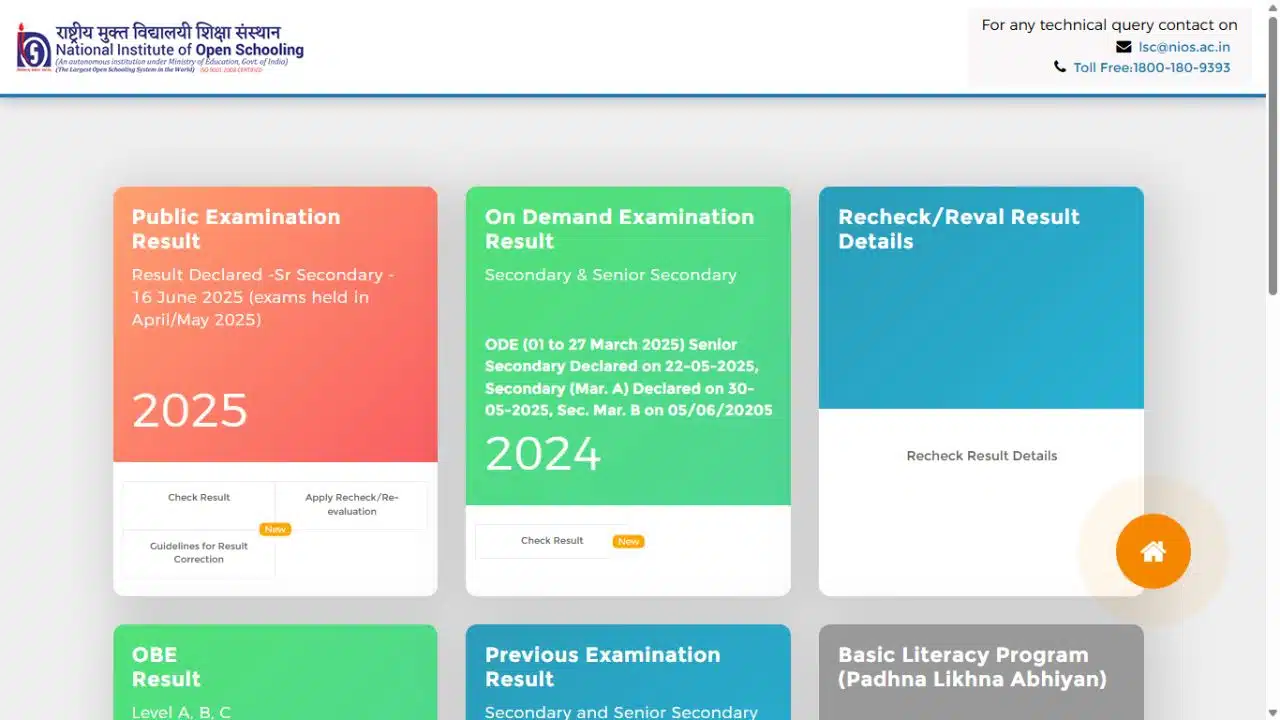Click the 'Secondary and Senior Secondary' text
The image size is (1280, 720).
pyautogui.click(x=621, y=713)
